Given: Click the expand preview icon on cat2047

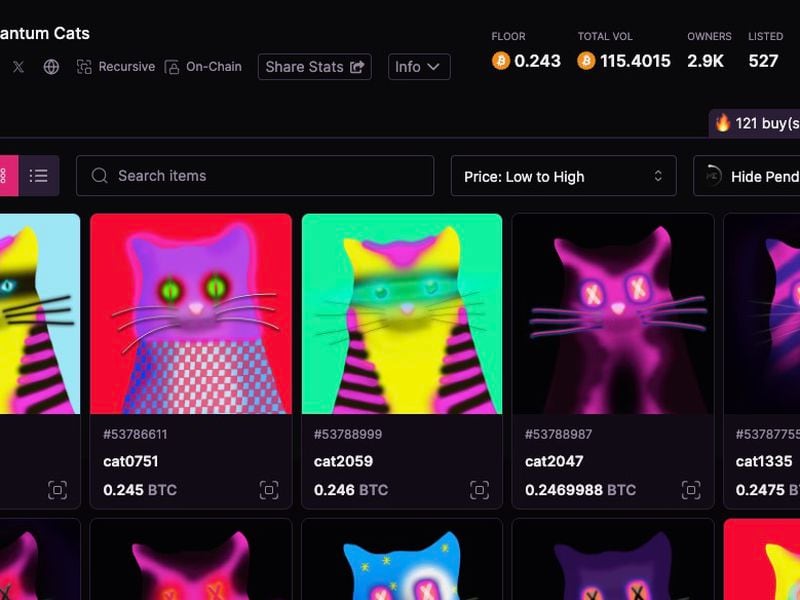Looking at the screenshot, I should [x=690, y=490].
